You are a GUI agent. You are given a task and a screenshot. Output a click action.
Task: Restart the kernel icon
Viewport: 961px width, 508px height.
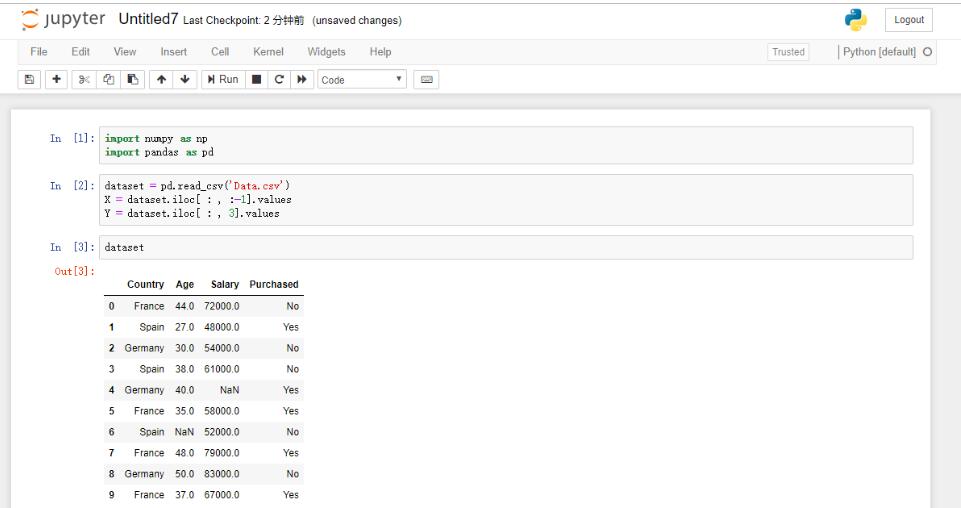point(279,80)
